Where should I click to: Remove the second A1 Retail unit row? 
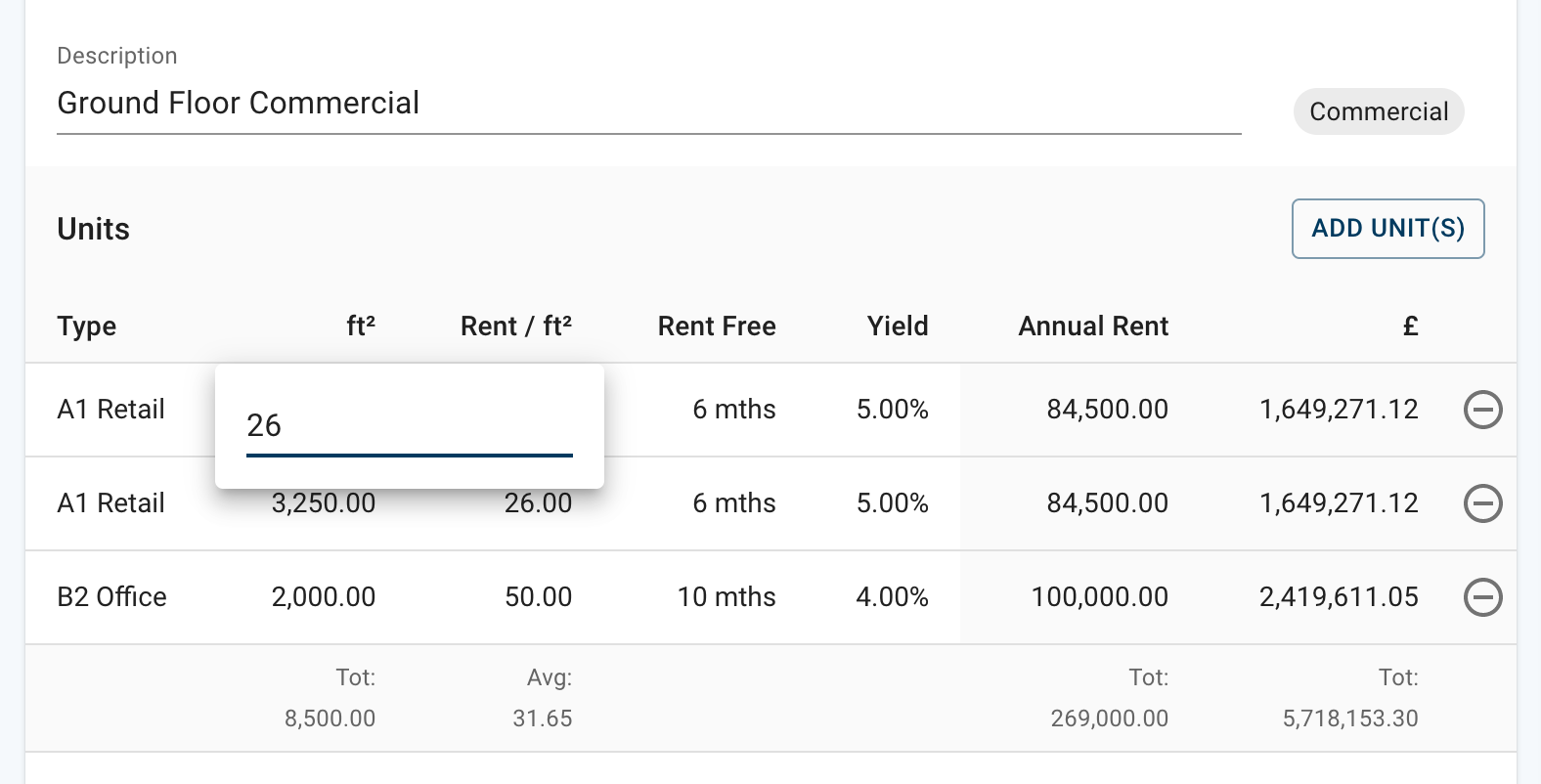[x=1482, y=503]
